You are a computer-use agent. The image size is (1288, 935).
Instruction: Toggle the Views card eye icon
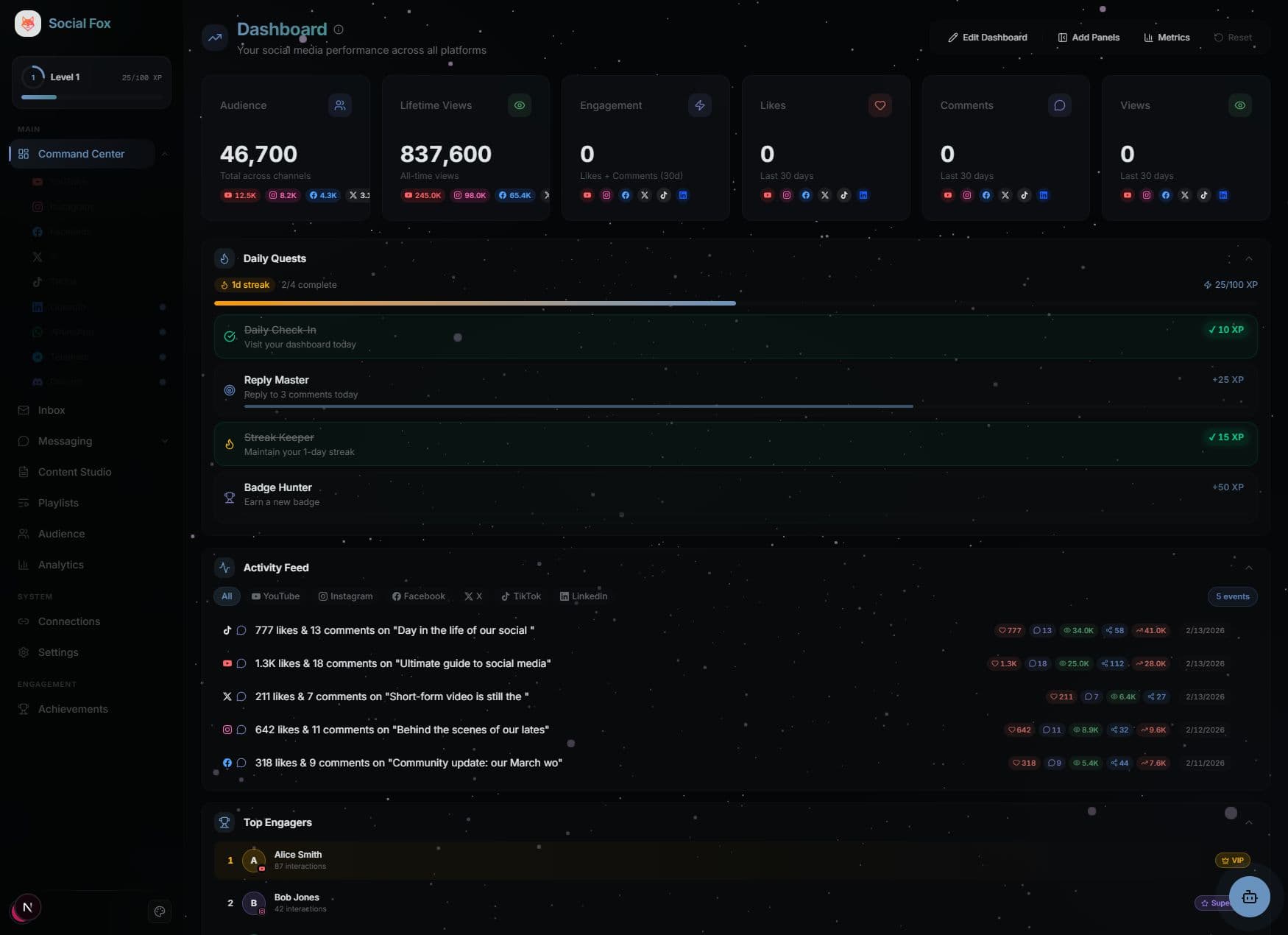tap(1240, 105)
